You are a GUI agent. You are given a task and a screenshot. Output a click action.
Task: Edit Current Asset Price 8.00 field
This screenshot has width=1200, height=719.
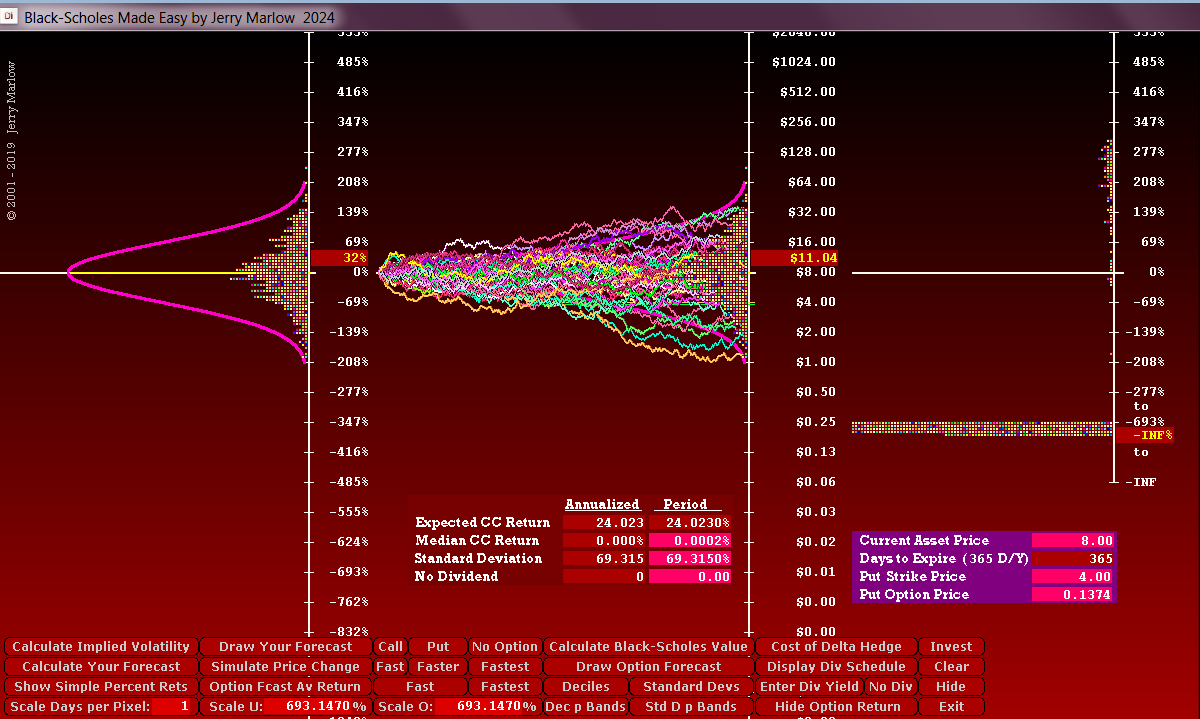(1072, 540)
